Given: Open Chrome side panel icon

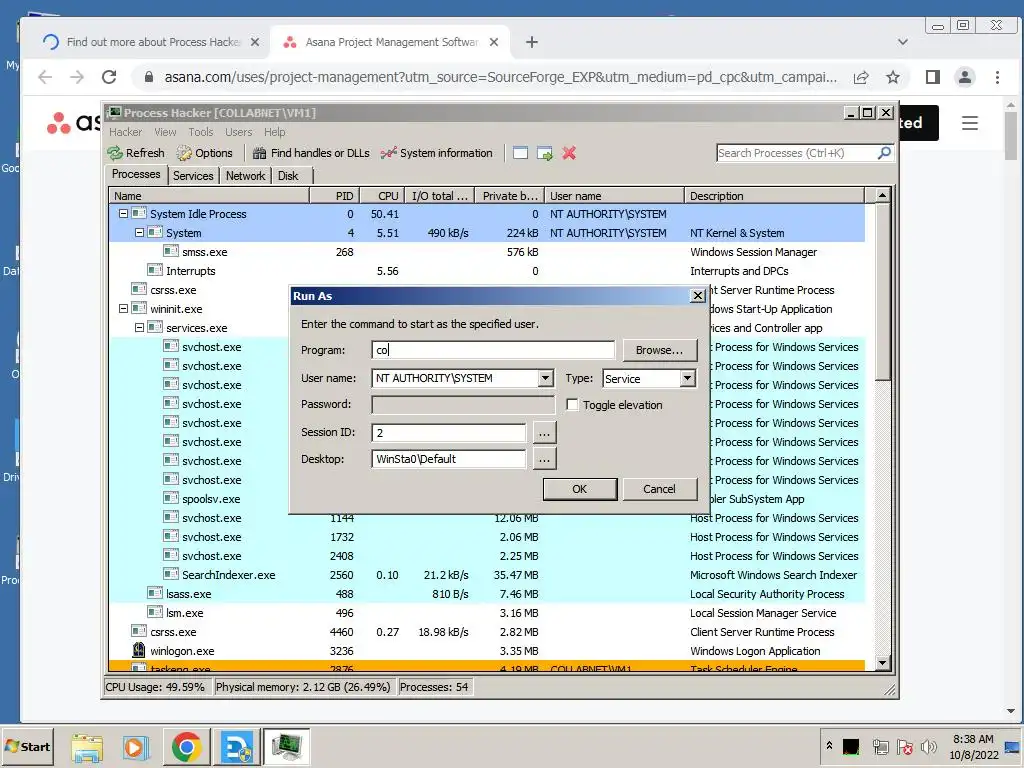Looking at the screenshot, I should coord(933,77).
